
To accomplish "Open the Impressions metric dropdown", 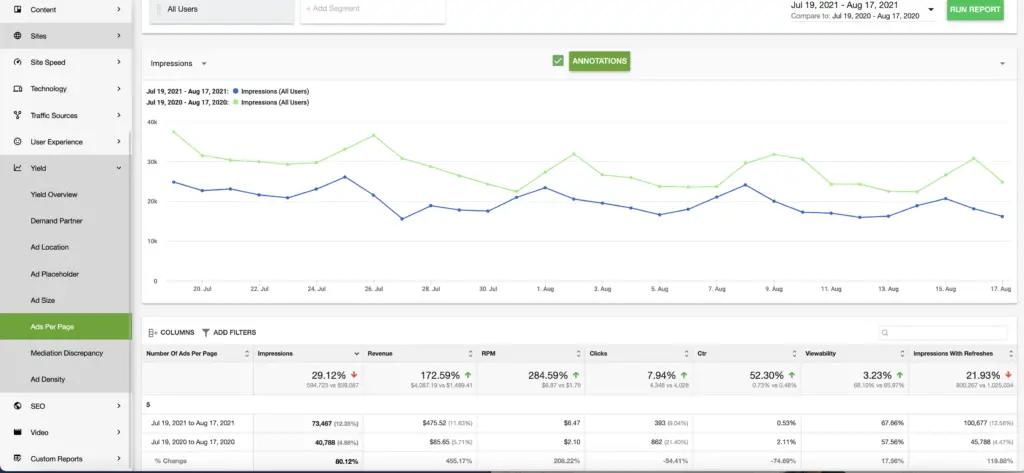I will pyautogui.click(x=178, y=63).
